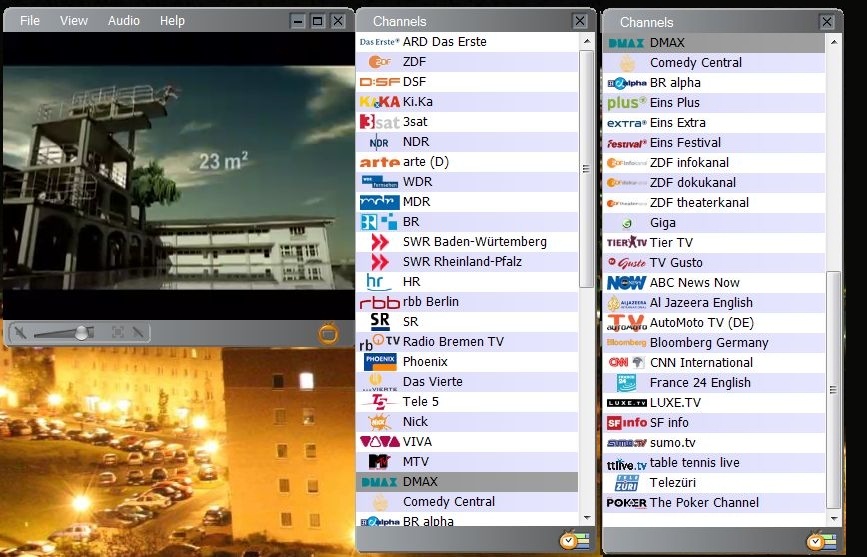Click the arte logo
Viewport: 867px width, 557px height.
coord(379,162)
